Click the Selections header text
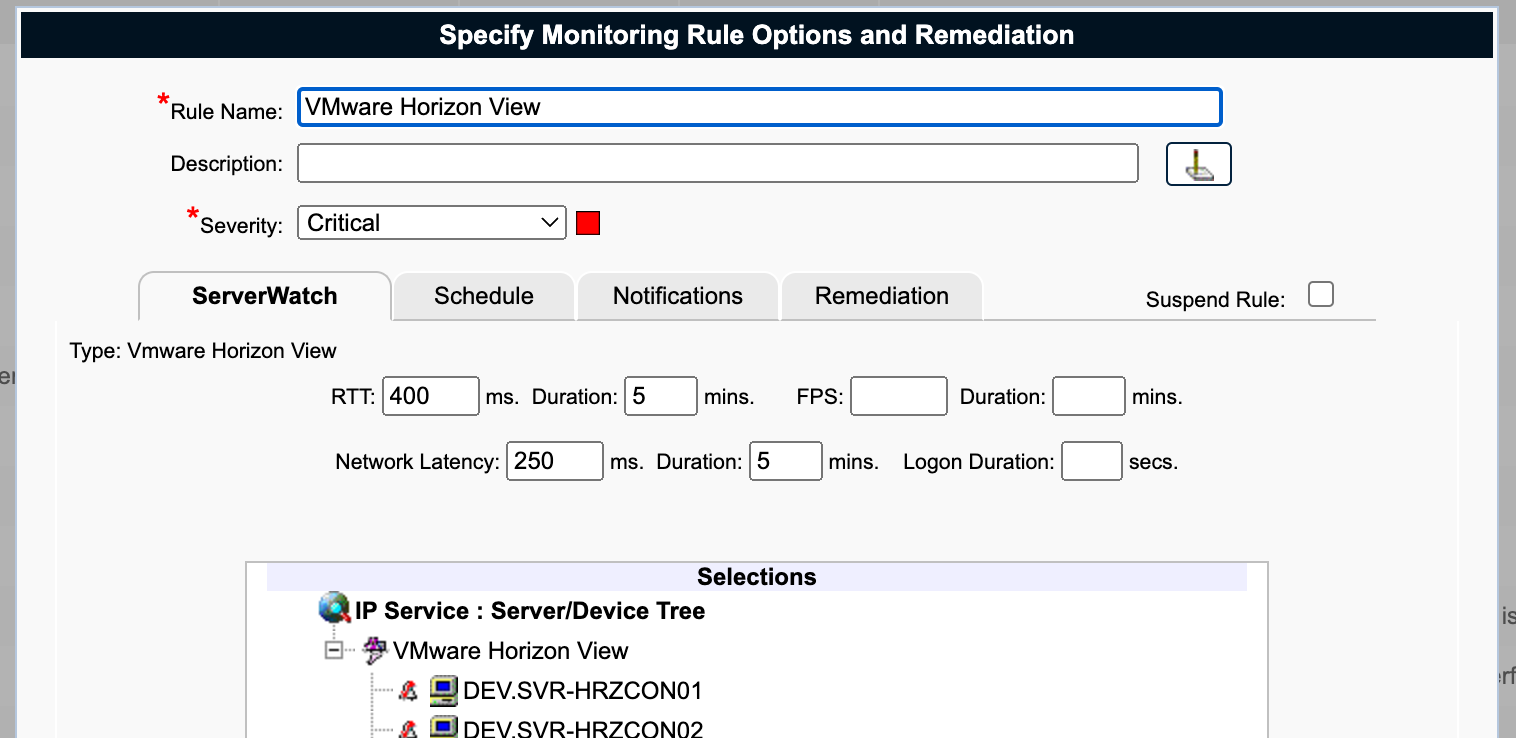The image size is (1516, 738). [x=757, y=577]
